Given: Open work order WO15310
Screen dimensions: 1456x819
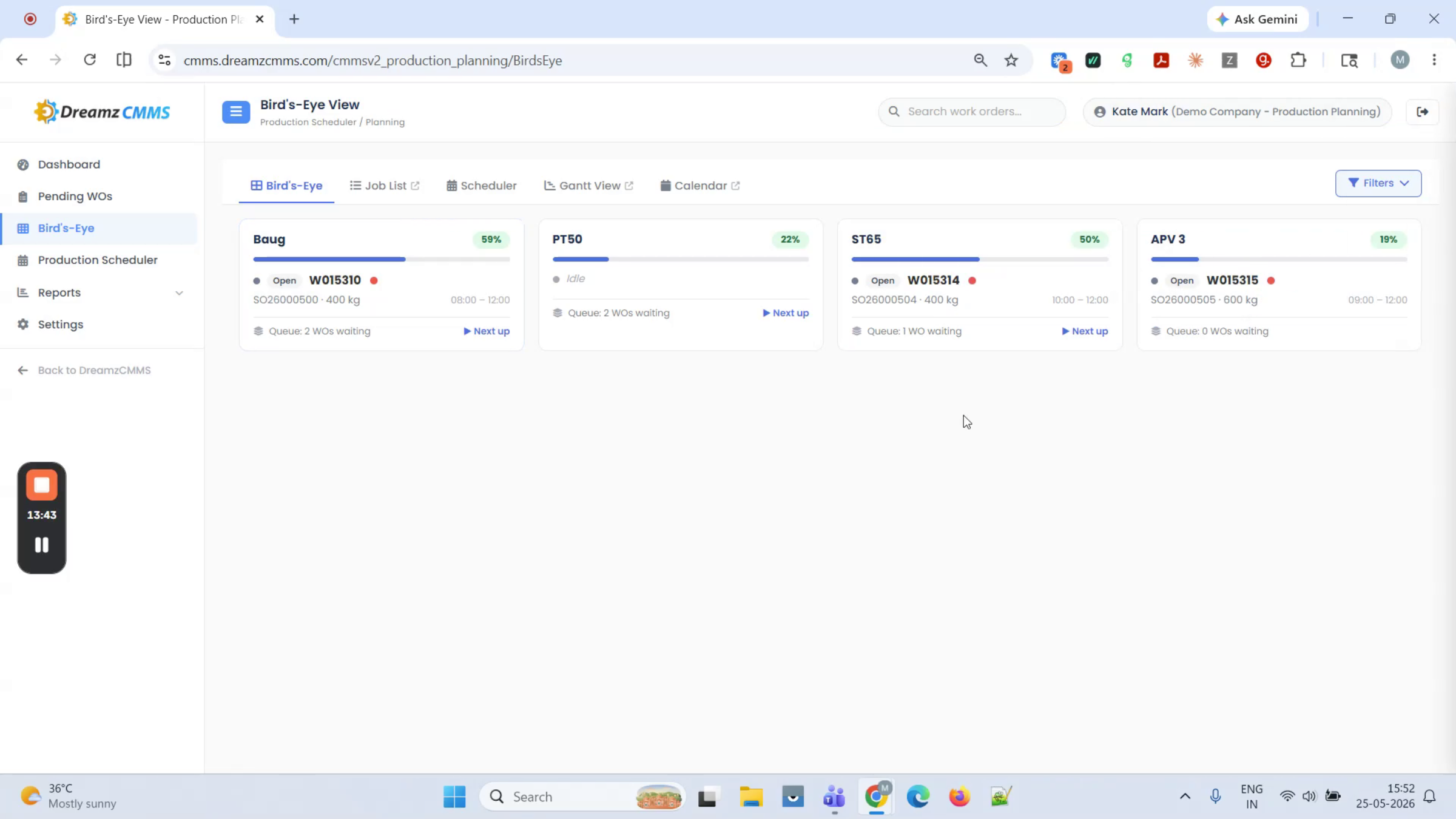Looking at the screenshot, I should [335, 280].
